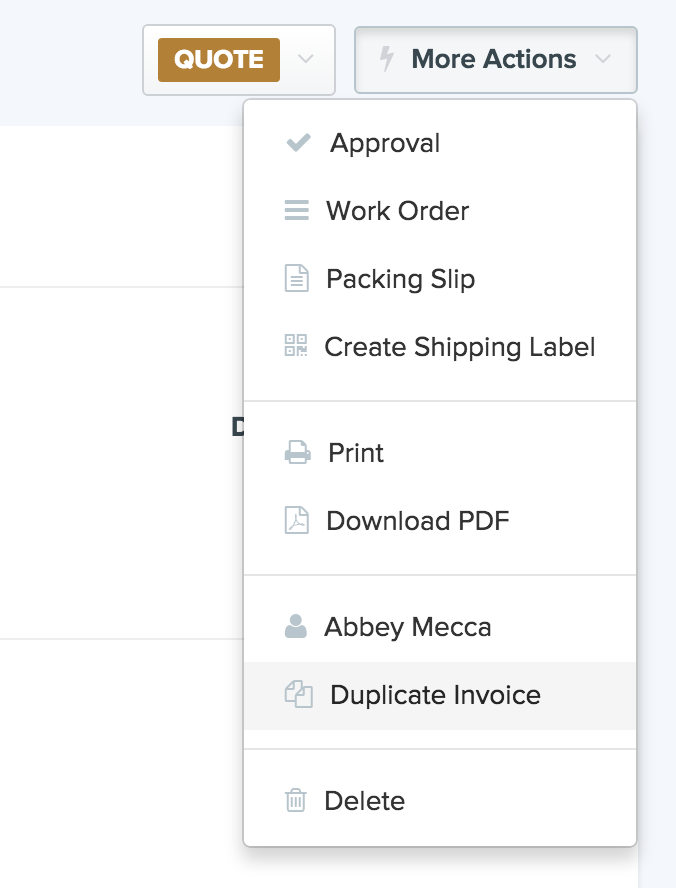Click the PDF file icon
Screen dimensions: 676x888
[297, 520]
